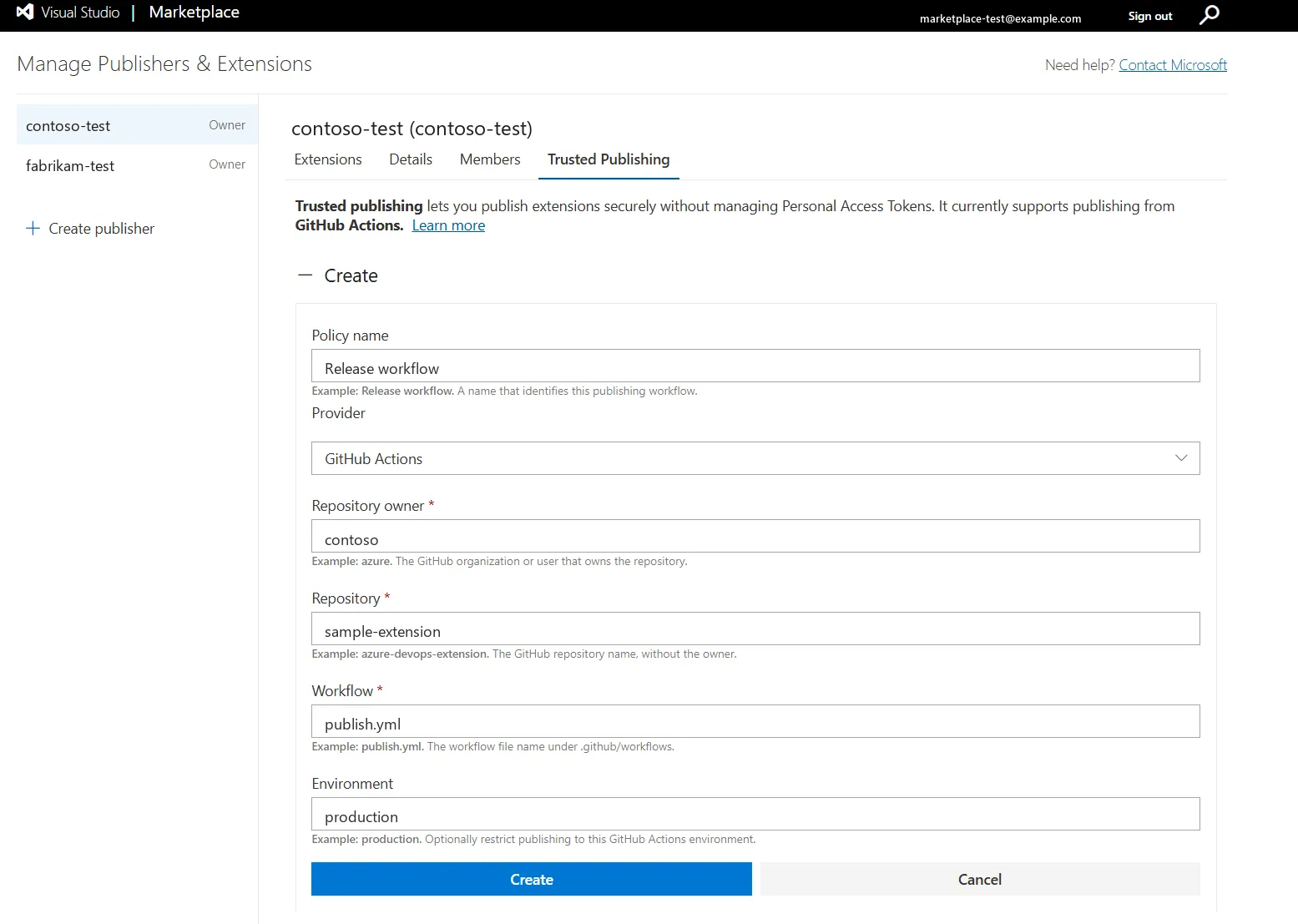Image resolution: width=1298 pixels, height=924 pixels.
Task: Click the Manage Publishers & Extensions heading
Action: 164,64
